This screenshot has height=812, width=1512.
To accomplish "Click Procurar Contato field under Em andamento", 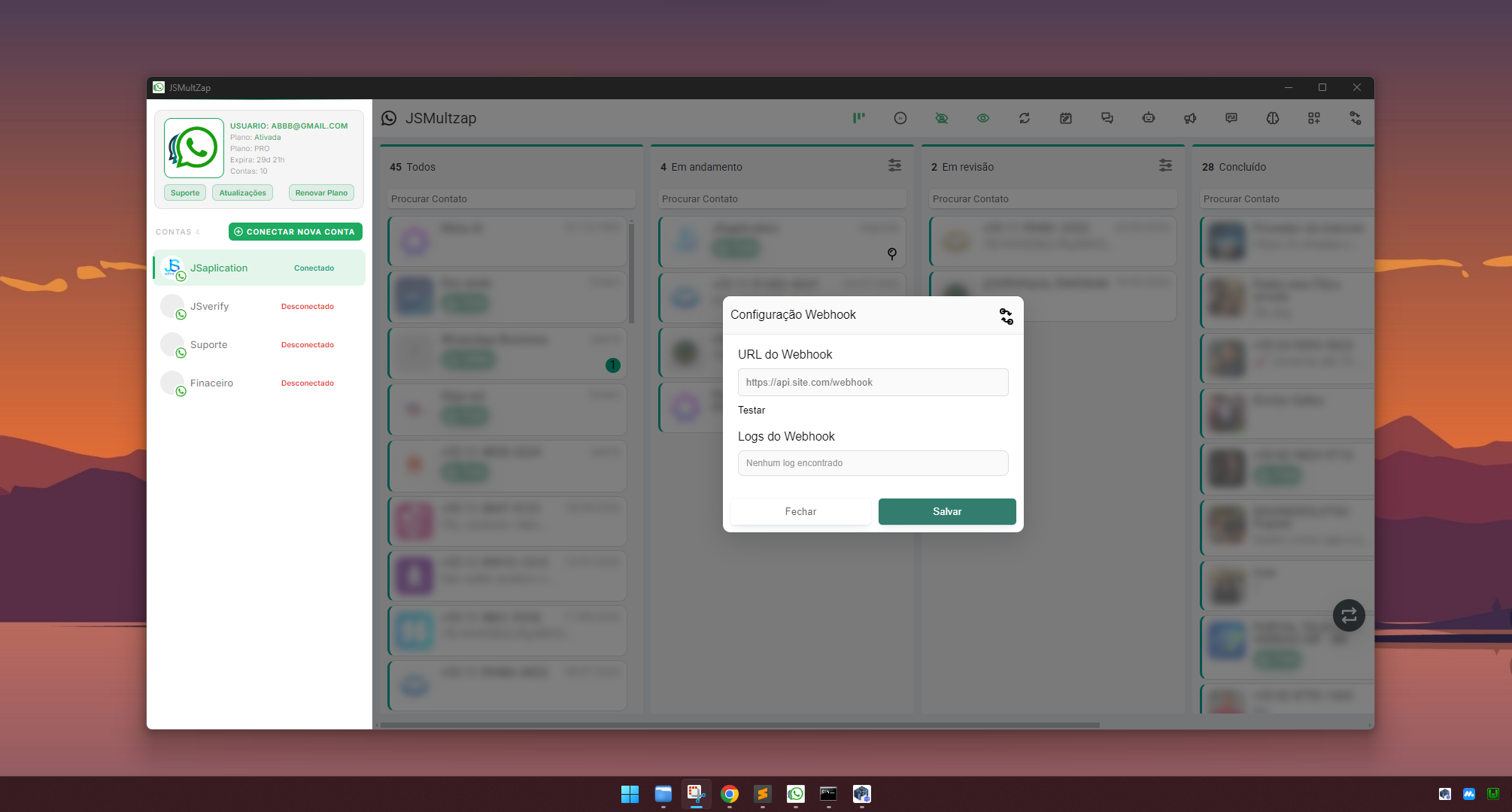I will (782, 198).
